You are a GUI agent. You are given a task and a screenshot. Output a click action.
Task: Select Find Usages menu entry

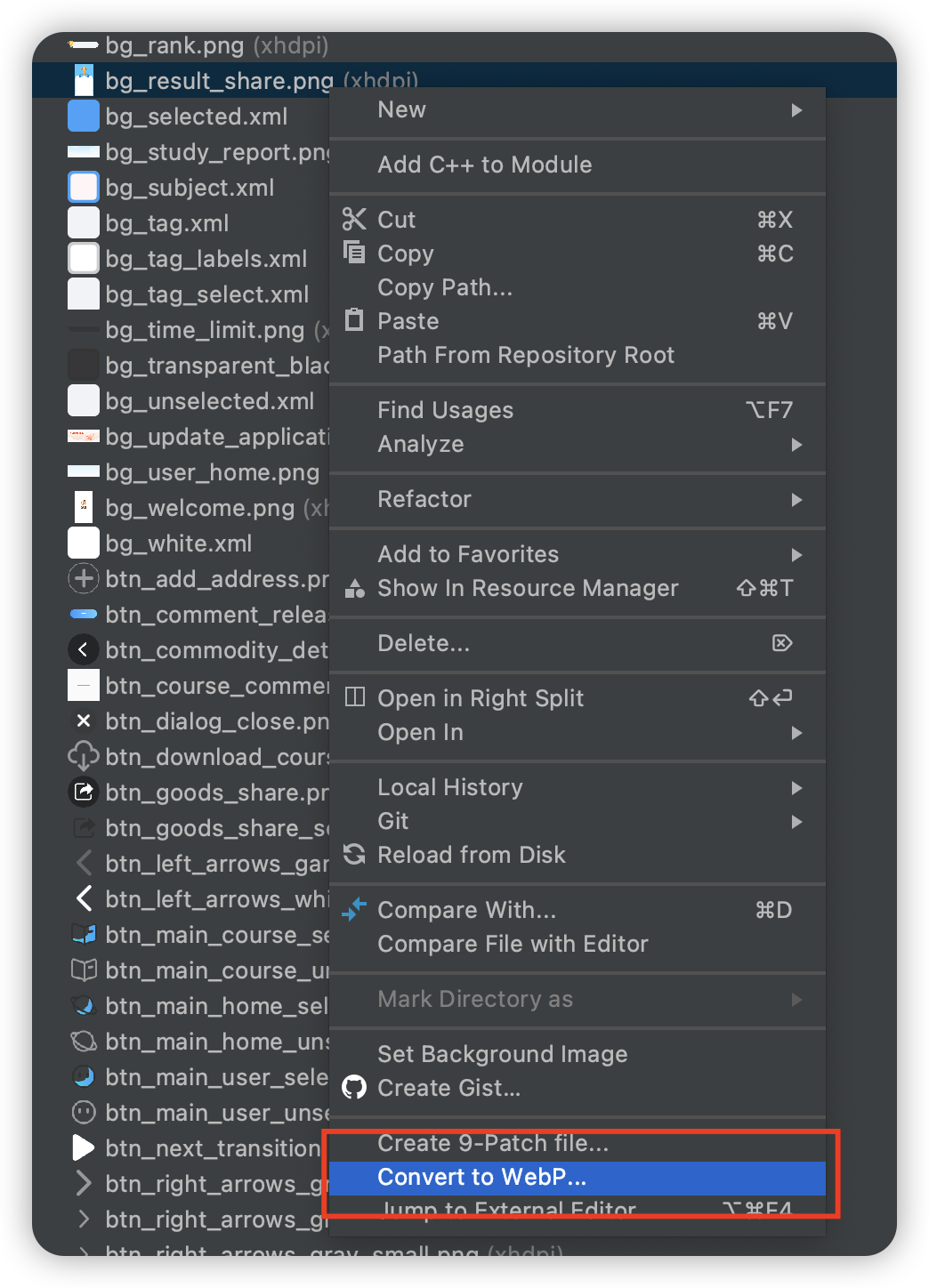coord(578,410)
